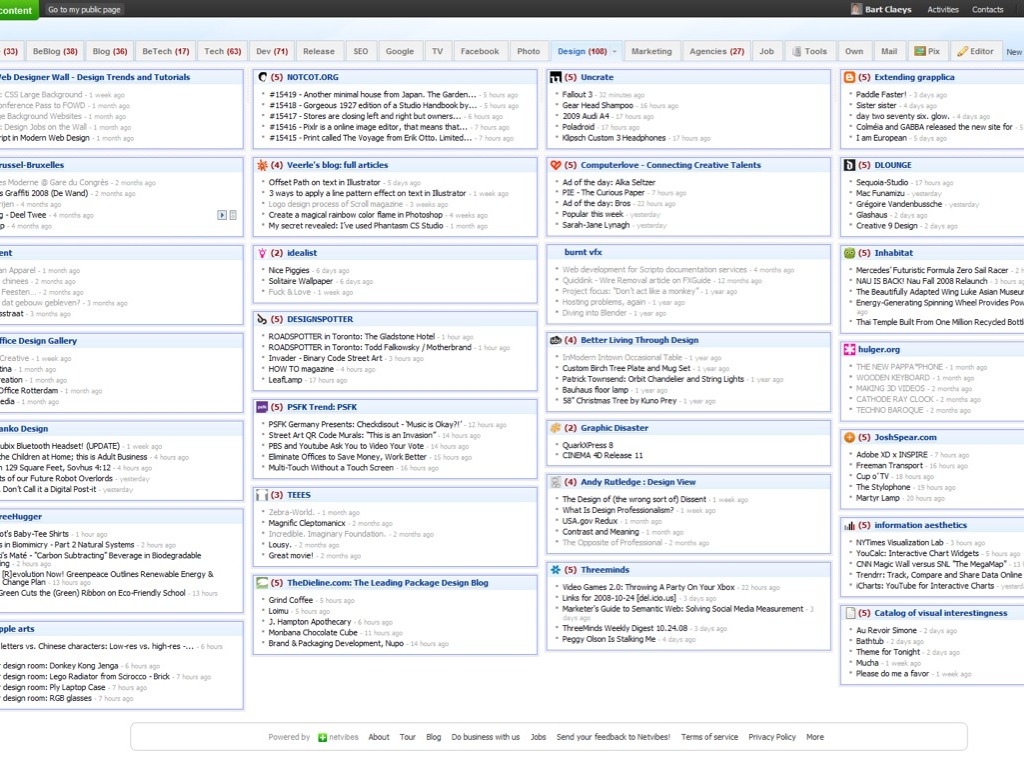Click the NOTCOT.ORG feed favicon
This screenshot has width=1024, height=768.
(x=262, y=77)
